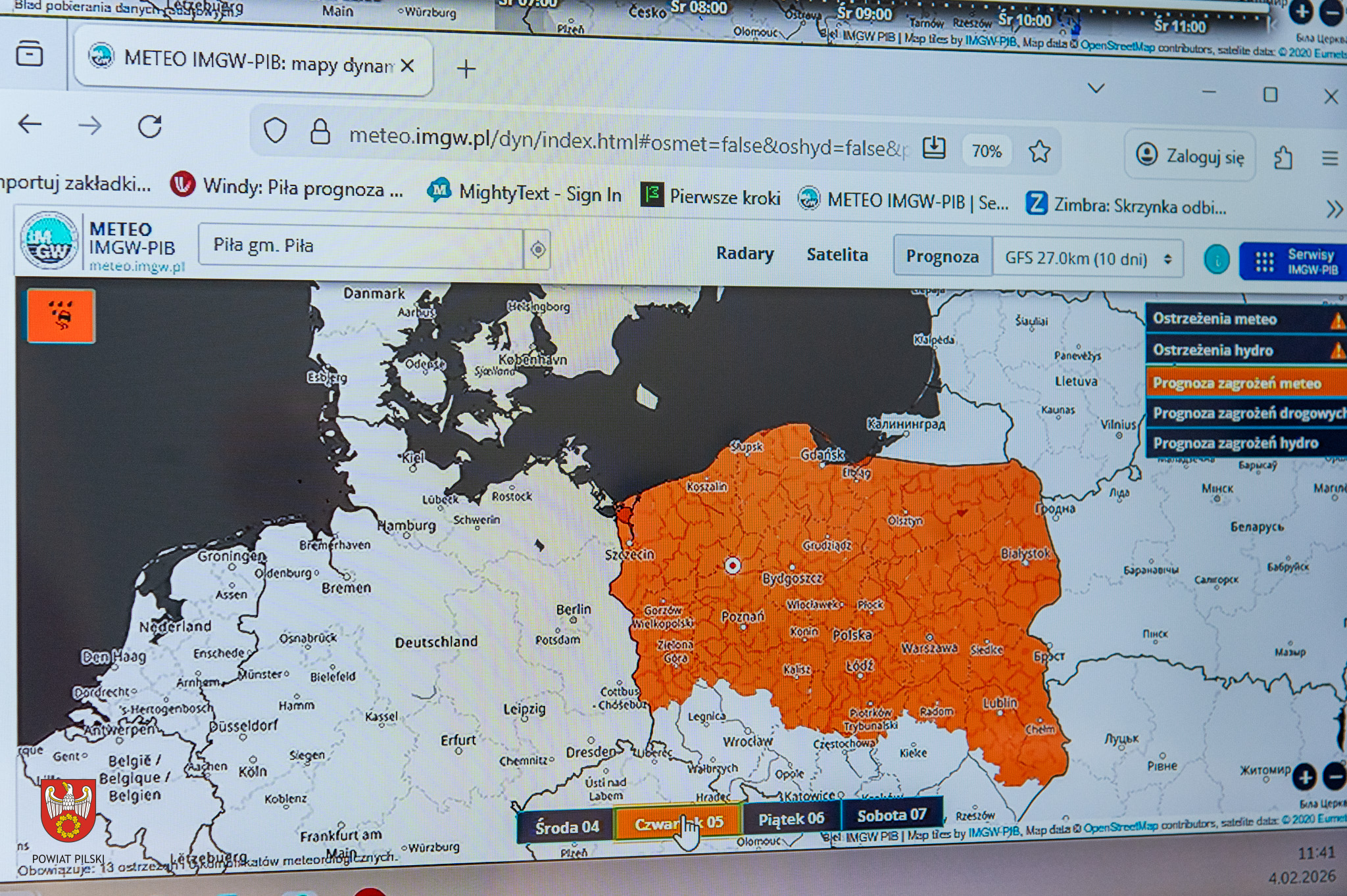The width and height of the screenshot is (1347, 896).
Task: Open the browser extensions puzzle icon
Action: pos(1283,158)
